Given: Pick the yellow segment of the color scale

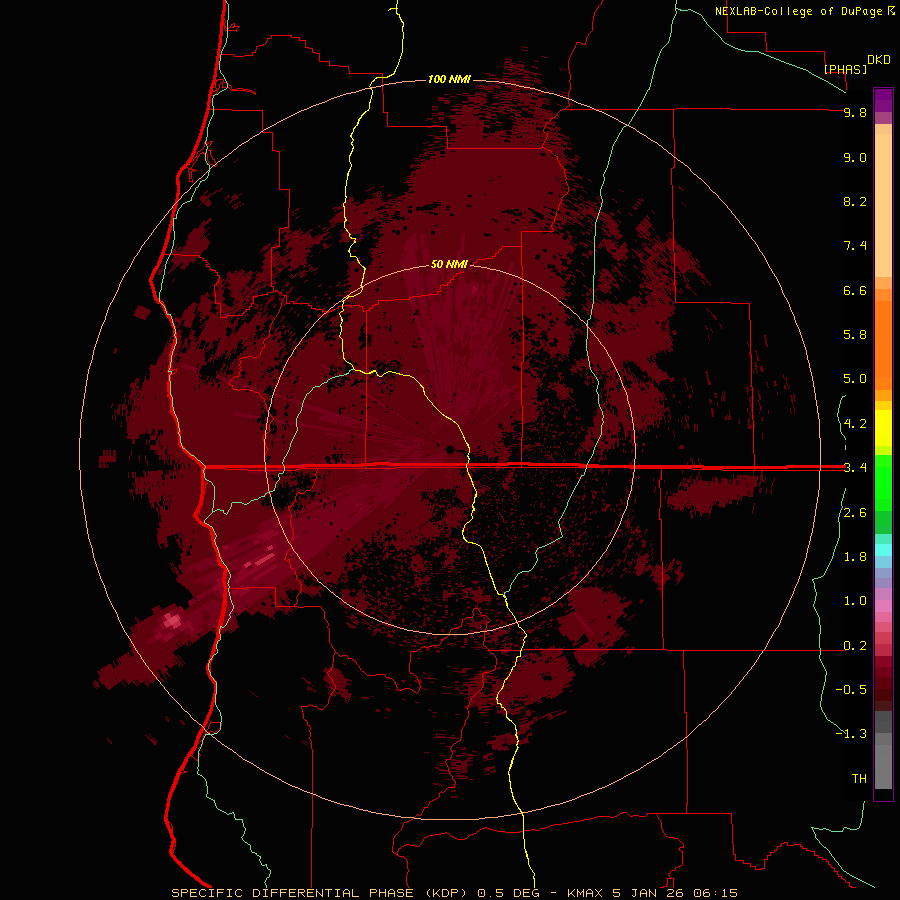Looking at the screenshot, I should (883, 428).
